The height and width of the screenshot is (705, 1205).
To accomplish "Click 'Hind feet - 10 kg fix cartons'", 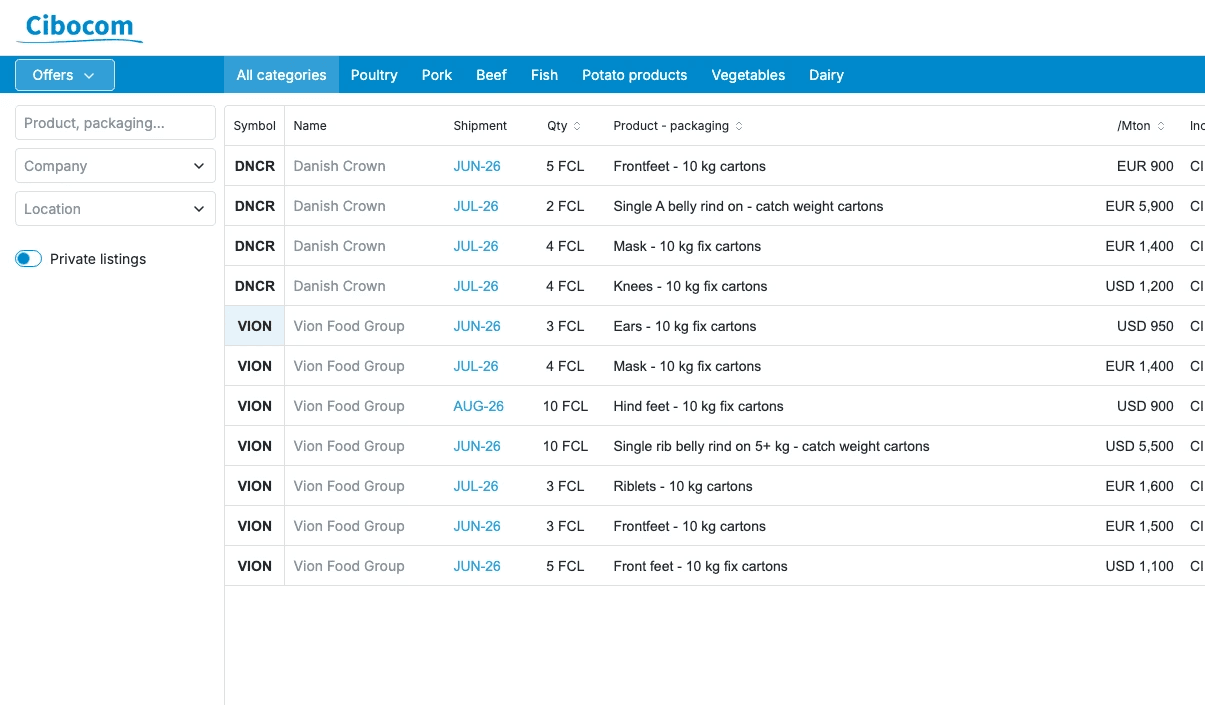I will 698,406.
